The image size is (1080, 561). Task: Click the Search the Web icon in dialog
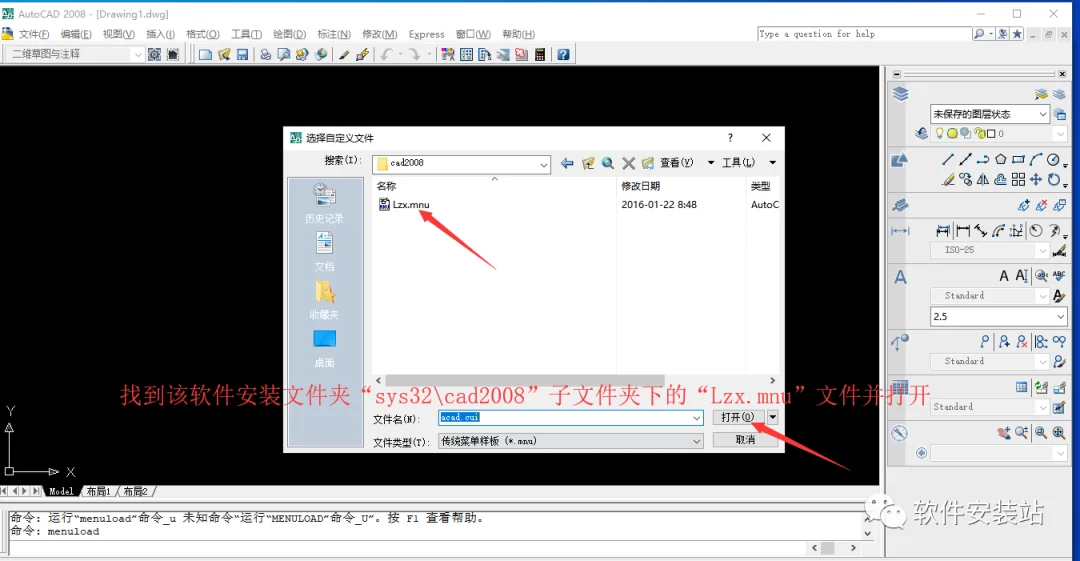pos(608,163)
